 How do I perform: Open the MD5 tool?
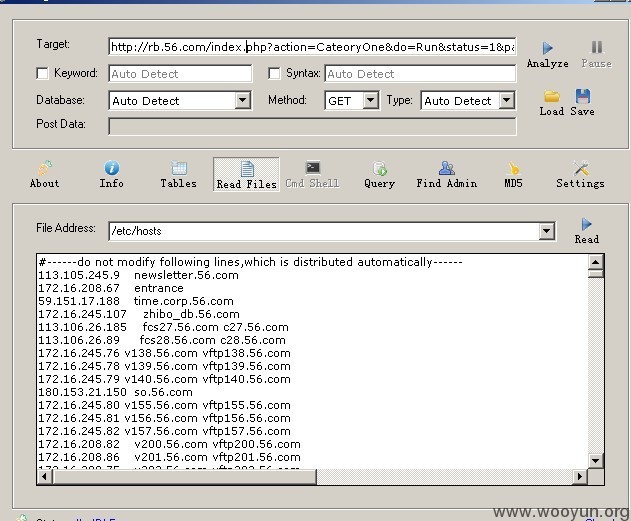point(513,174)
